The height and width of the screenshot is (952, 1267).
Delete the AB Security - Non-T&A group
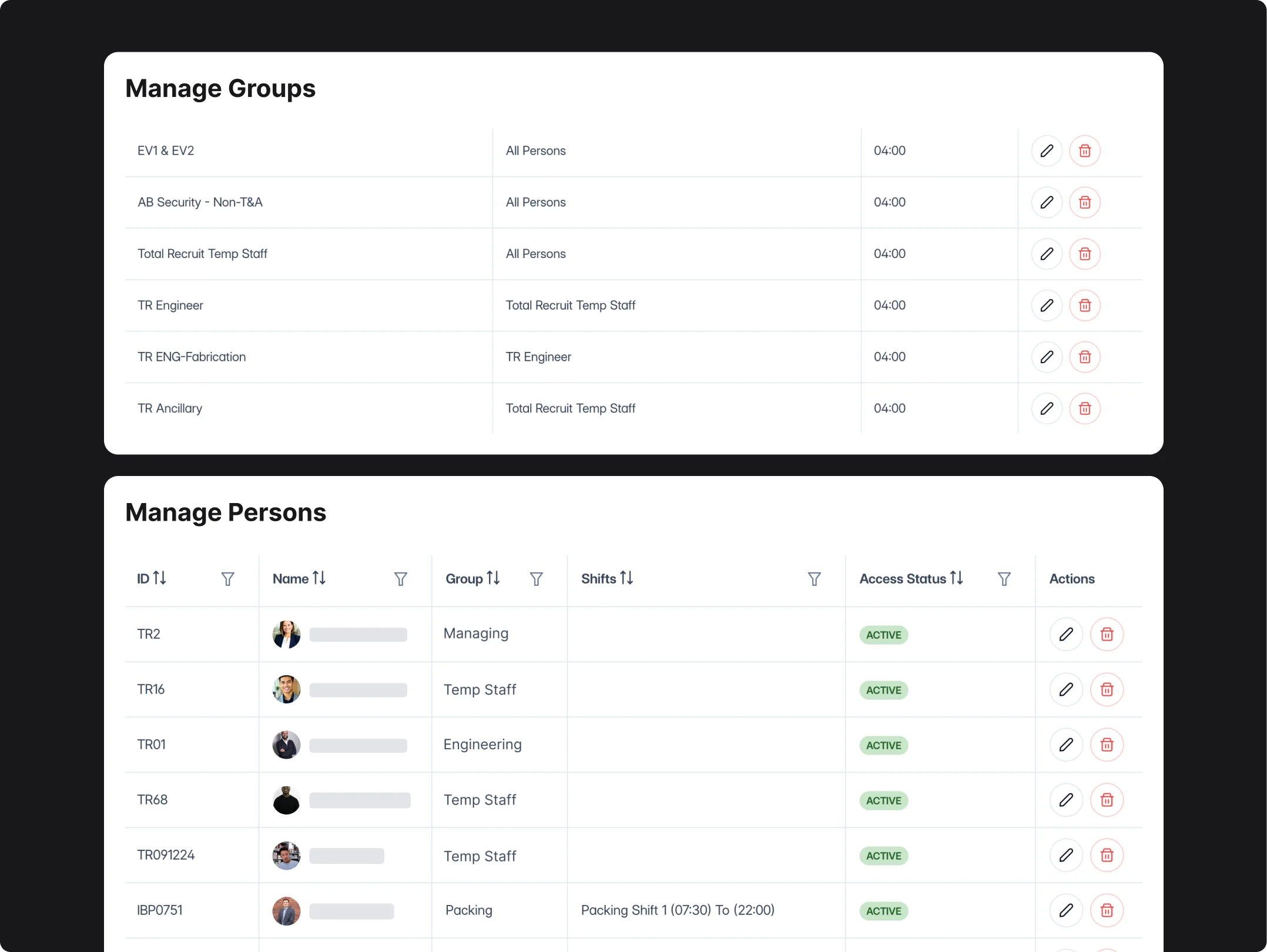(1085, 202)
